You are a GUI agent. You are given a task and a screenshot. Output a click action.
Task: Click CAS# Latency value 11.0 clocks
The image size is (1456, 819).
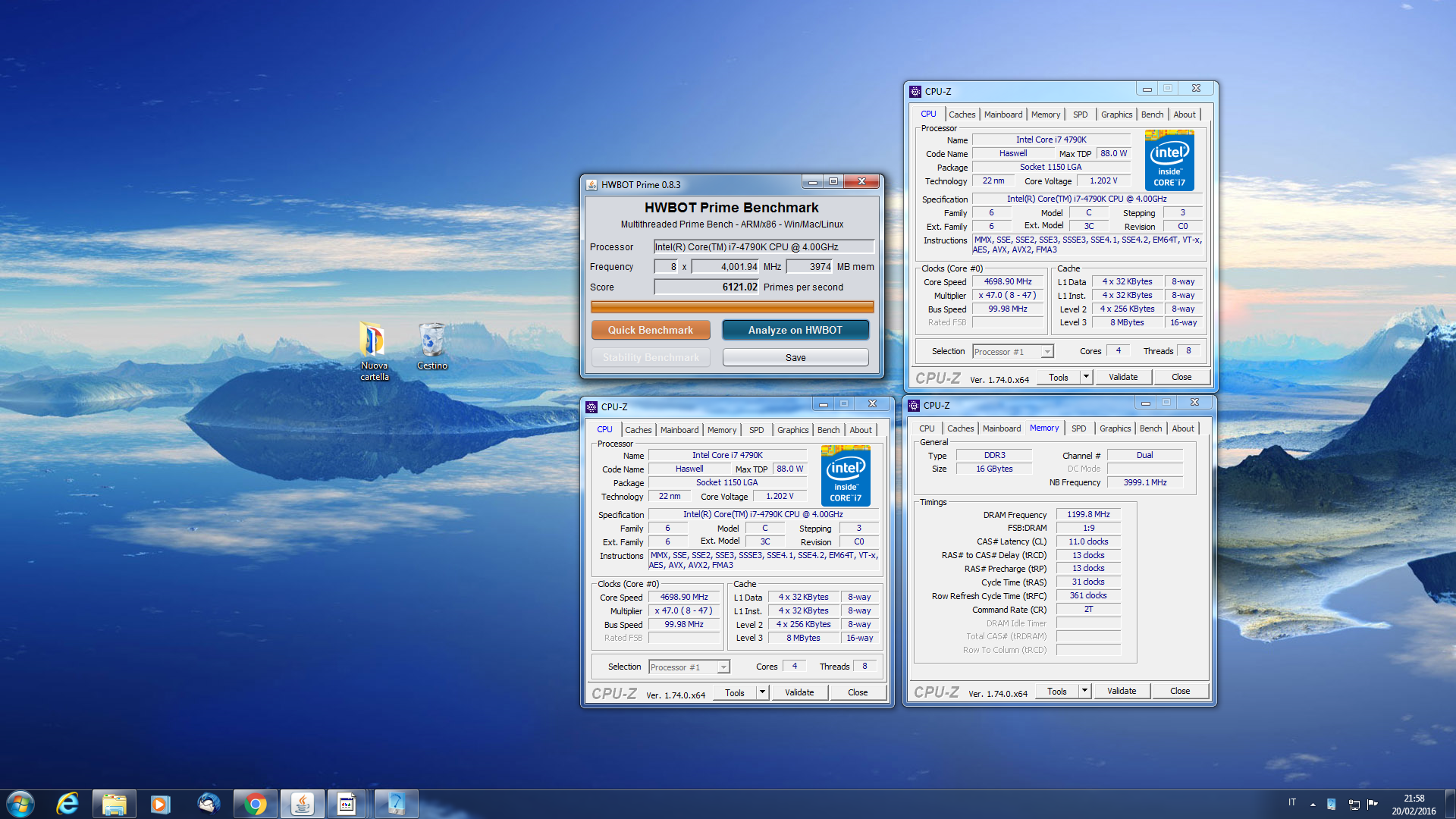pyautogui.click(x=1088, y=541)
